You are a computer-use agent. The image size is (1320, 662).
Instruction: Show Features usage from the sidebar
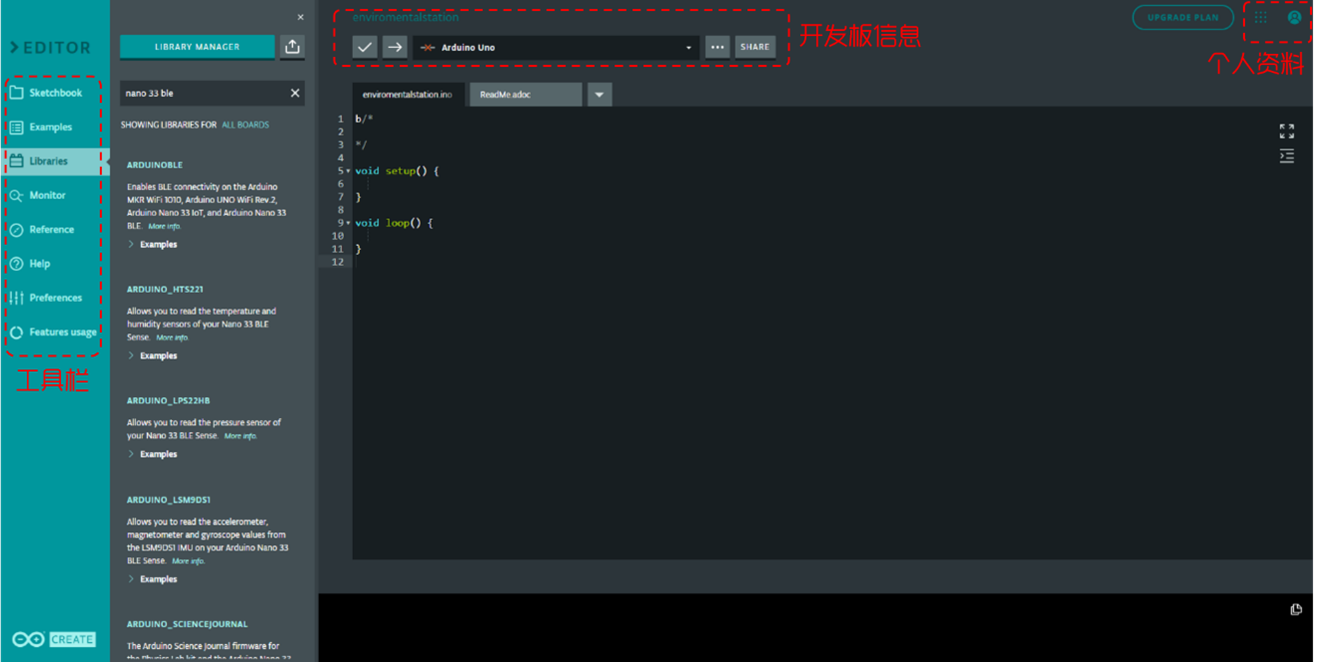coord(54,332)
